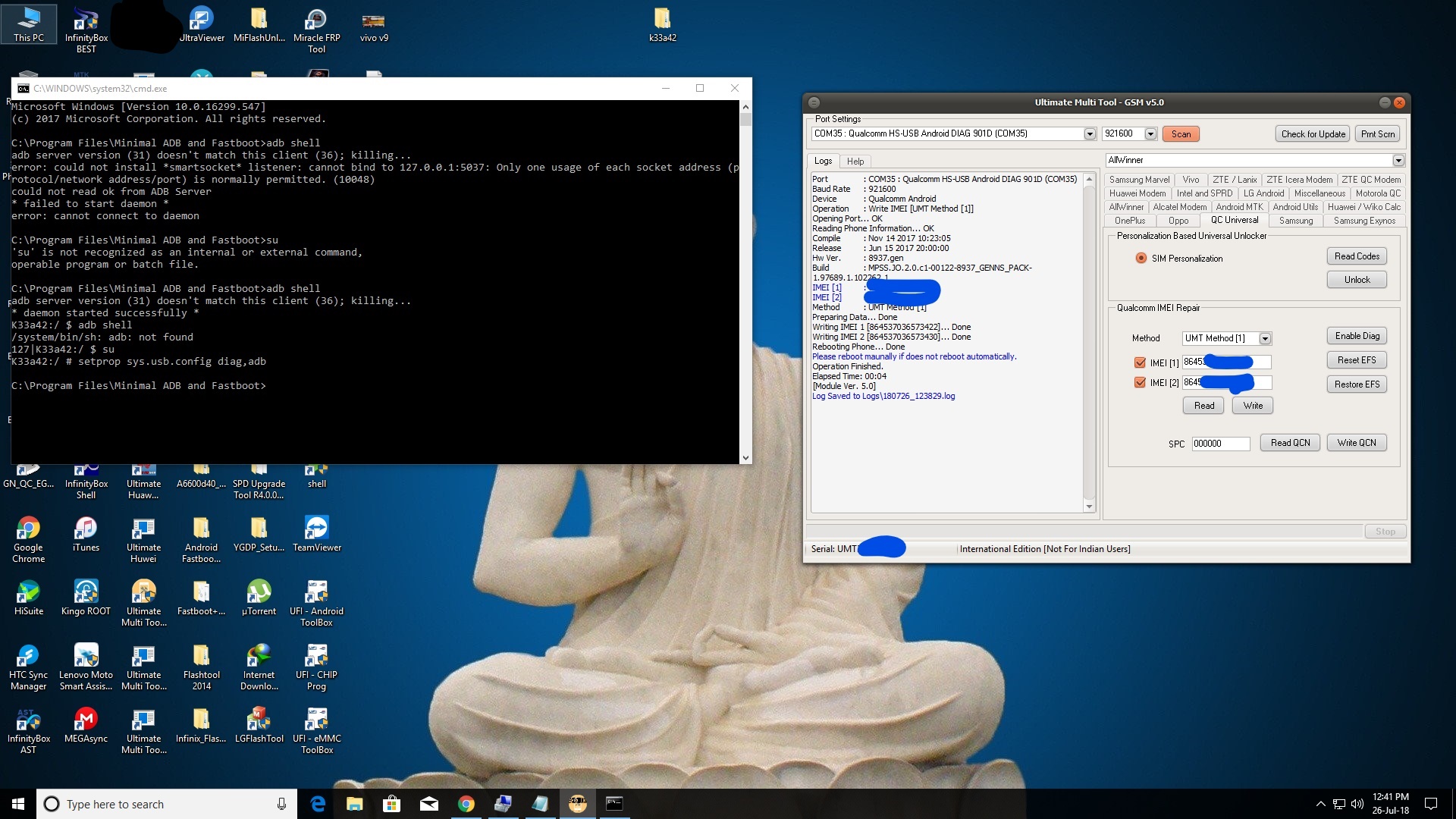The height and width of the screenshot is (819, 1456).
Task: Open This PC desktop icon
Action: (x=29, y=24)
